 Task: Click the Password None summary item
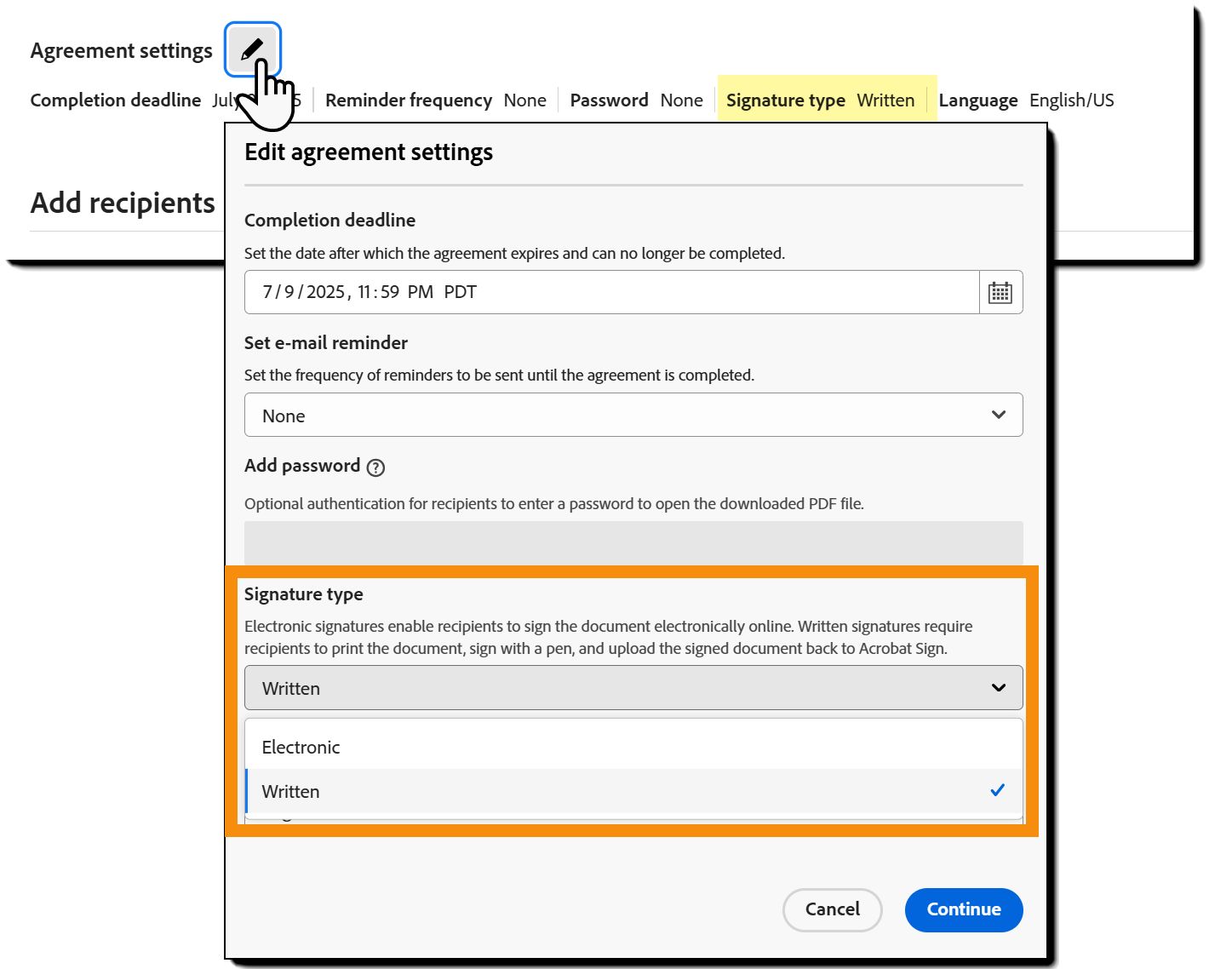click(636, 100)
